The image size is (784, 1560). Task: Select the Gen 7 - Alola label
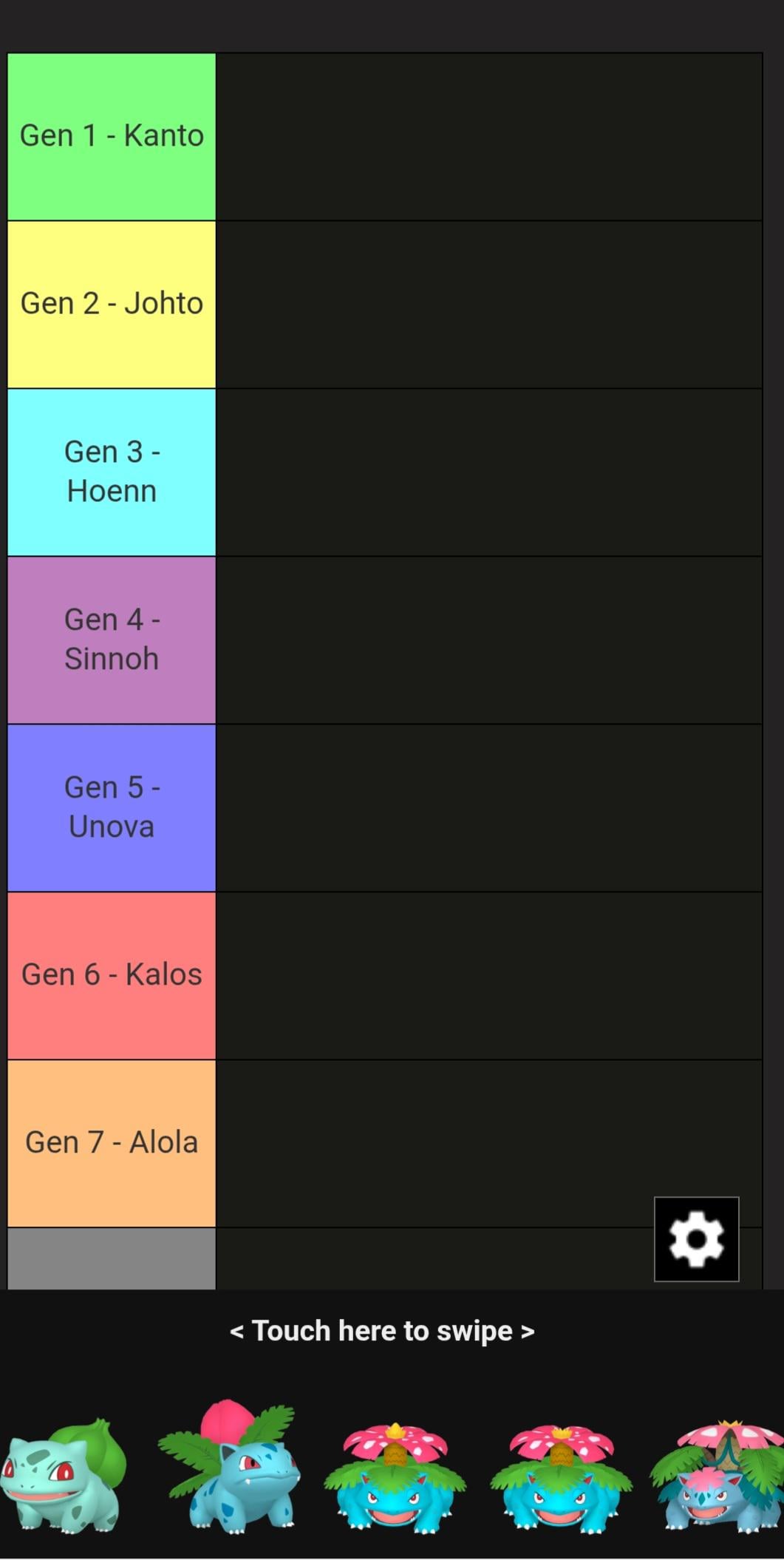112,1144
